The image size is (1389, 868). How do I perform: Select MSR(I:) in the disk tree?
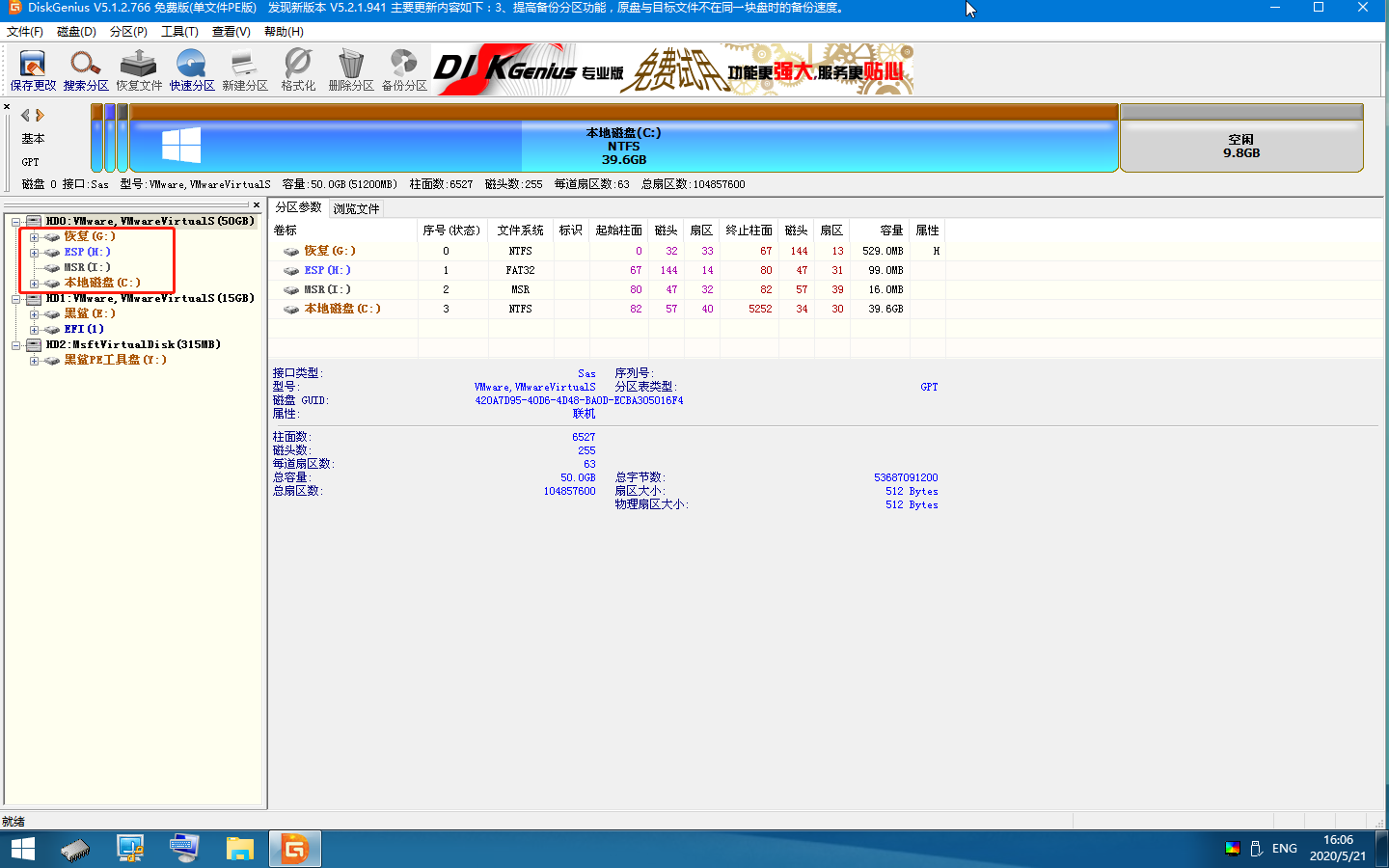(x=87, y=267)
